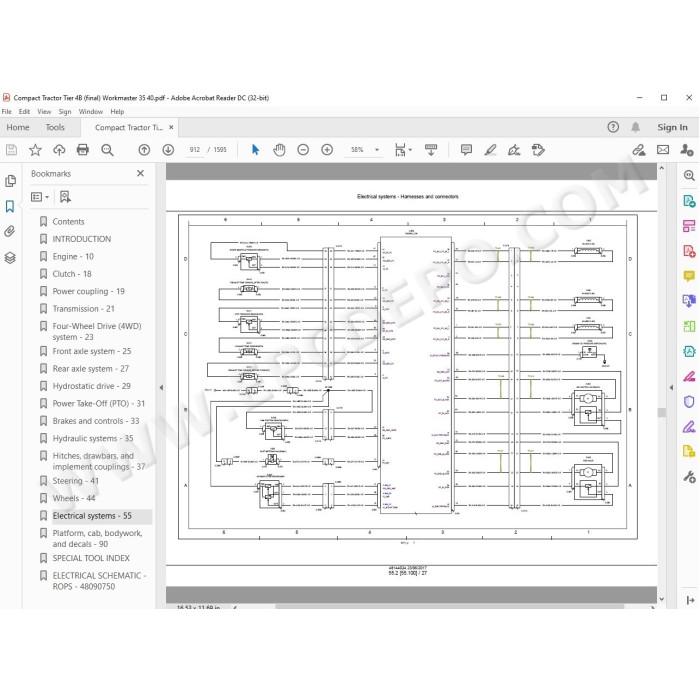700x700 pixels.
Task: Click the read mode scrolling icon
Action: tap(431, 150)
